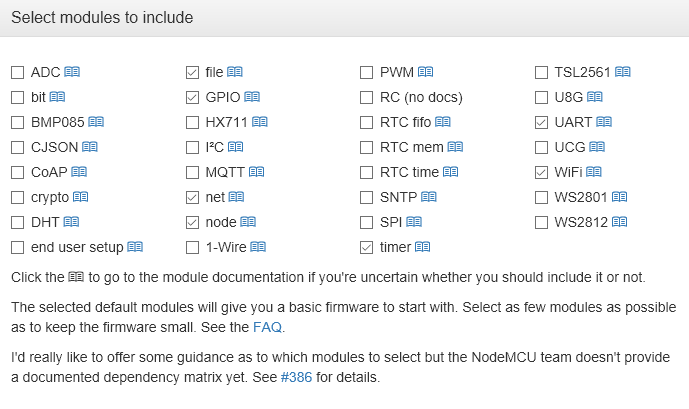Open the 1-Wire documentation book icon

(258, 247)
